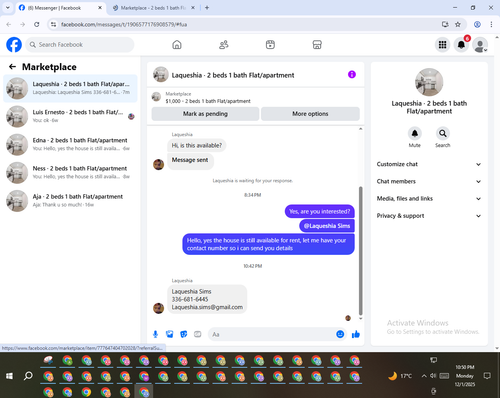
Task: Open the Reels video icon in top navigation
Action: click(x=270, y=45)
